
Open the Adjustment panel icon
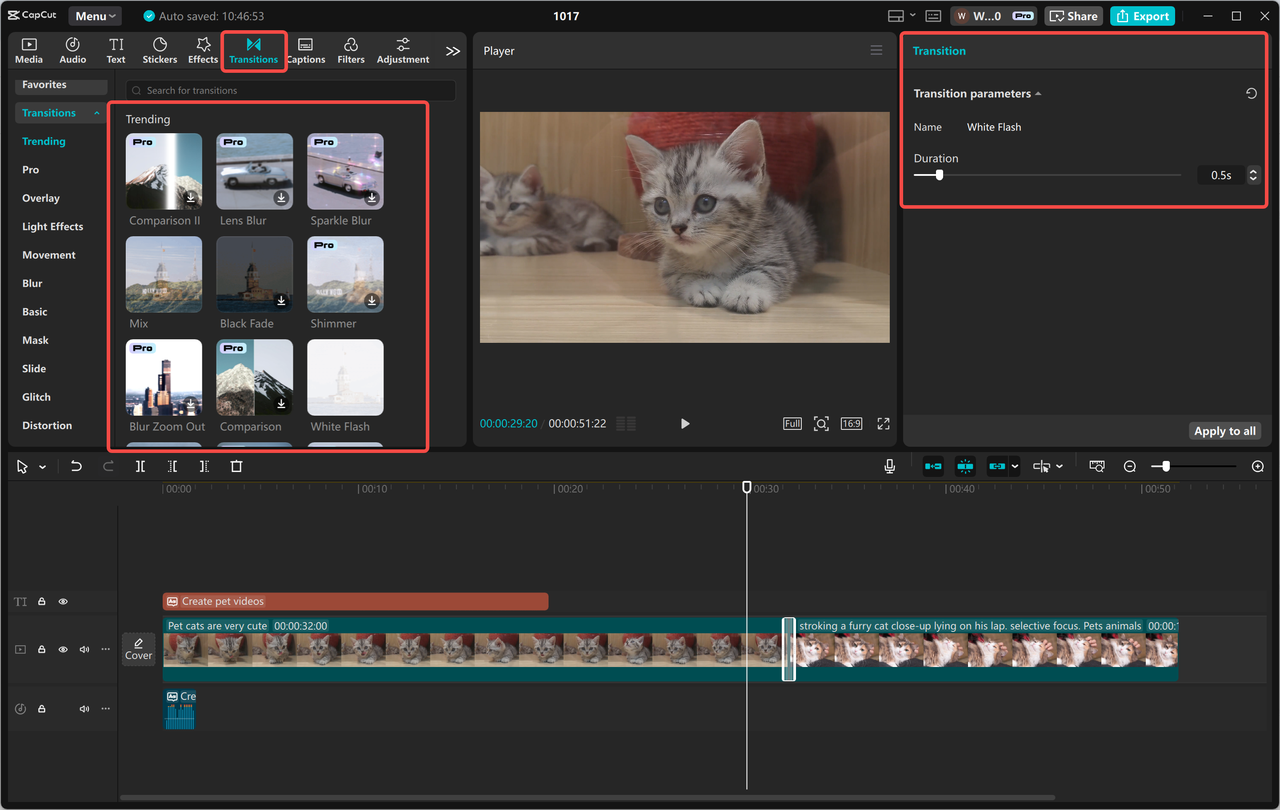(x=403, y=51)
